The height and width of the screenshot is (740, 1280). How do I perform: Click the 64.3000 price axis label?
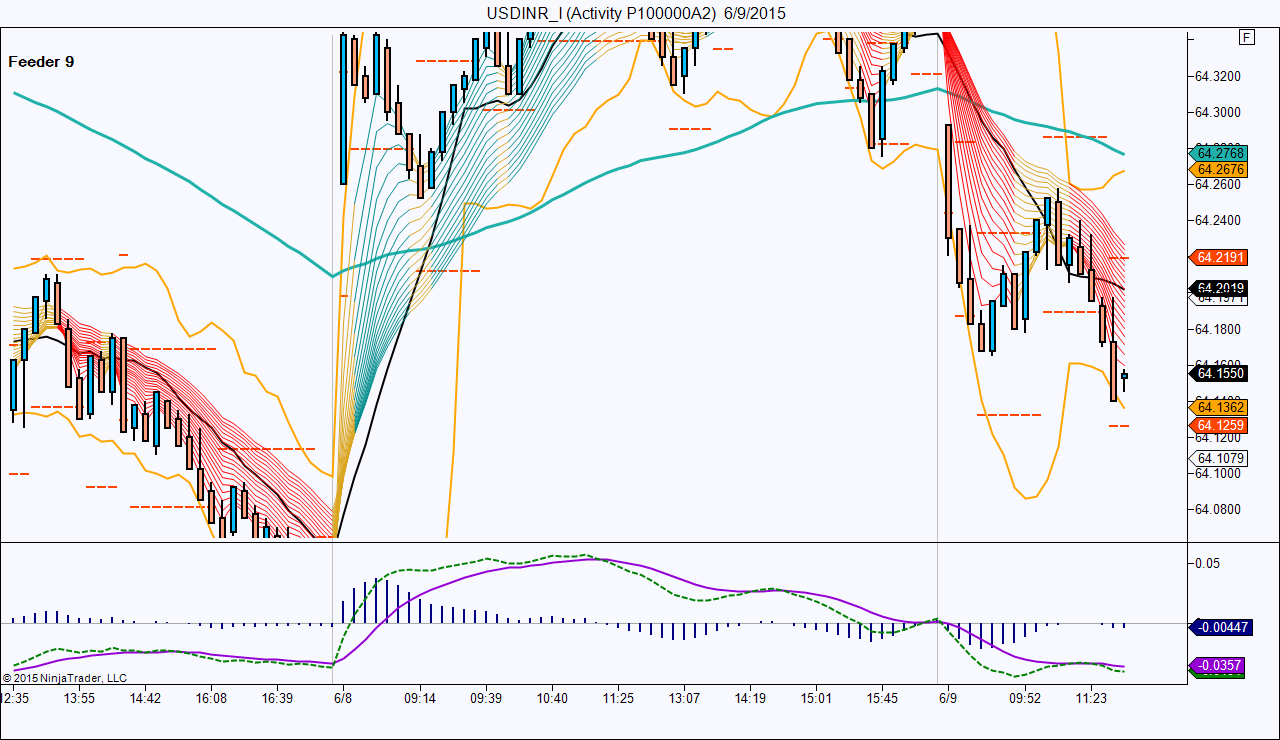click(1219, 112)
